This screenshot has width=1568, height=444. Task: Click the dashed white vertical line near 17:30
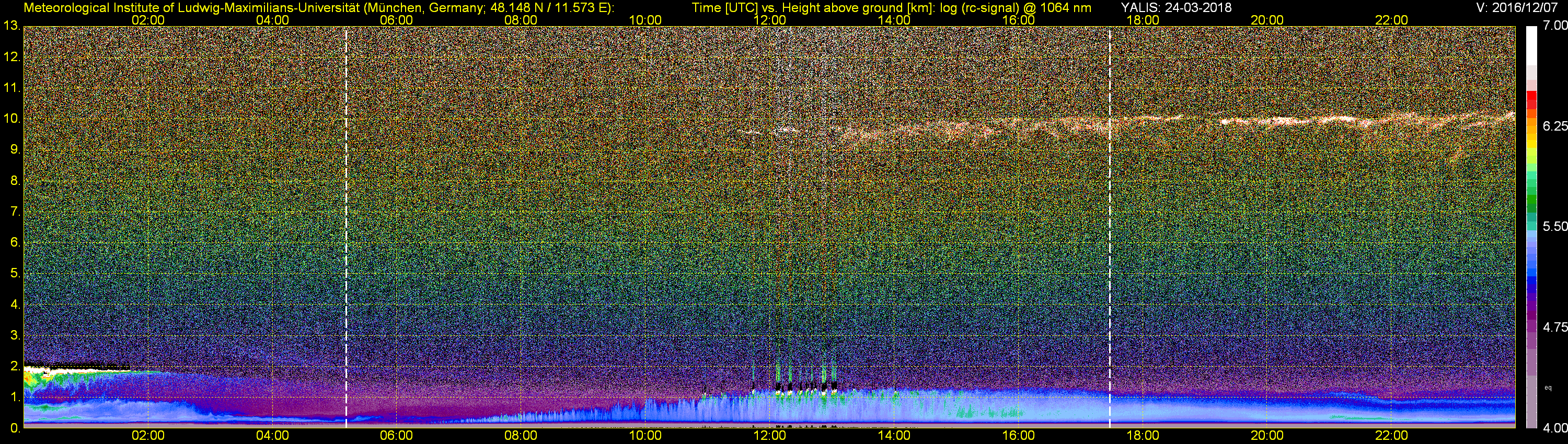(x=1110, y=227)
